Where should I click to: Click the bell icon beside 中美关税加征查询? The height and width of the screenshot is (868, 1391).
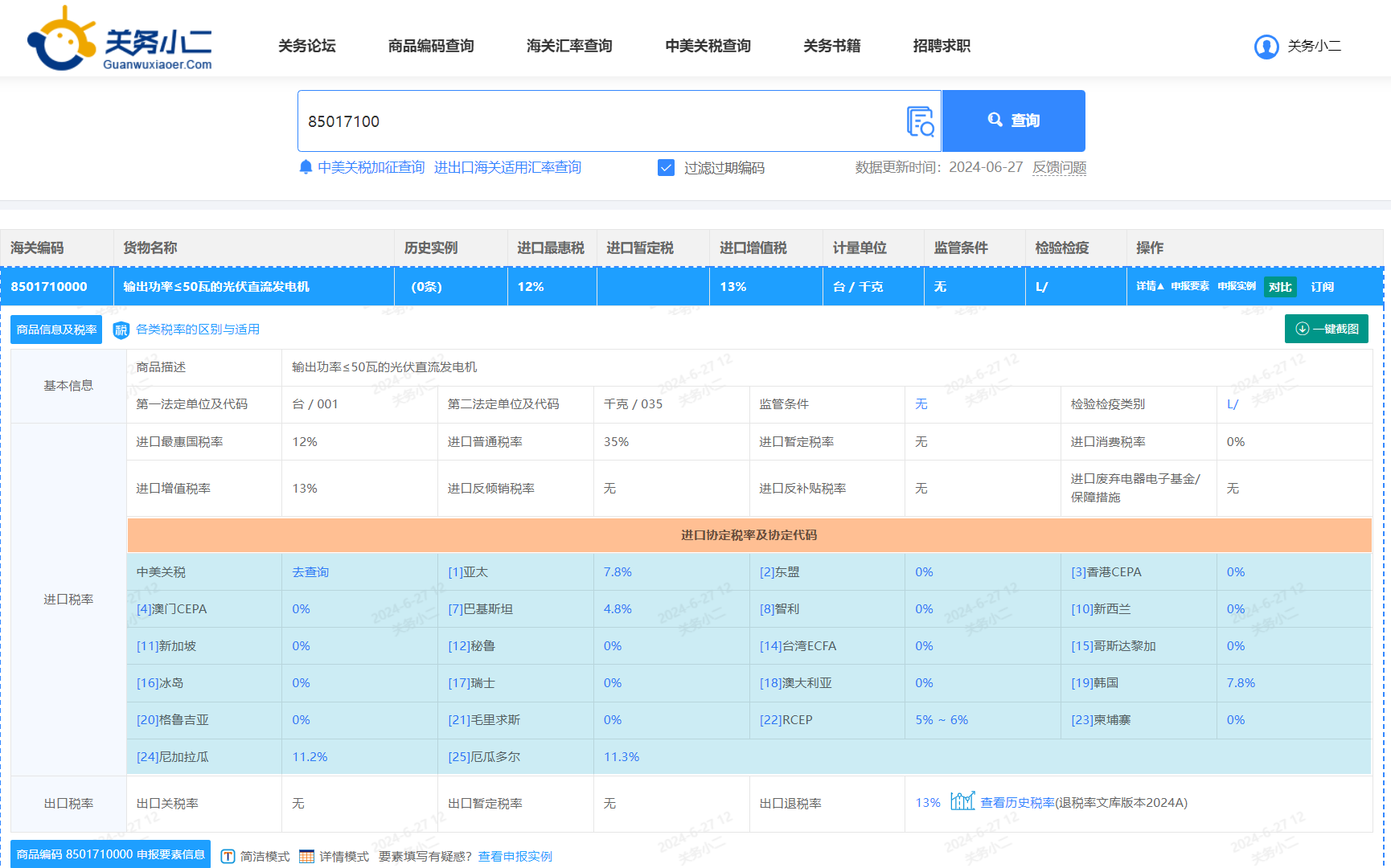coord(306,167)
